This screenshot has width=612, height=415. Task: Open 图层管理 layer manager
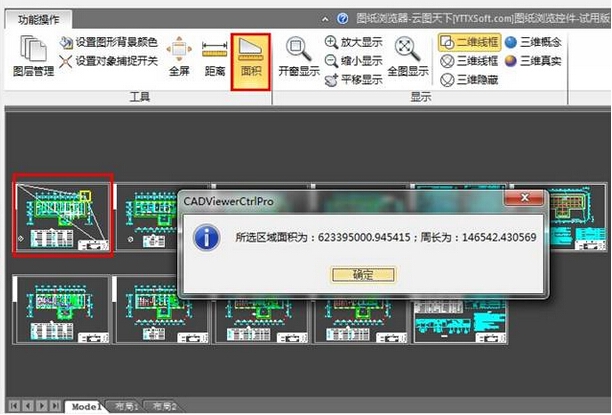click(33, 58)
